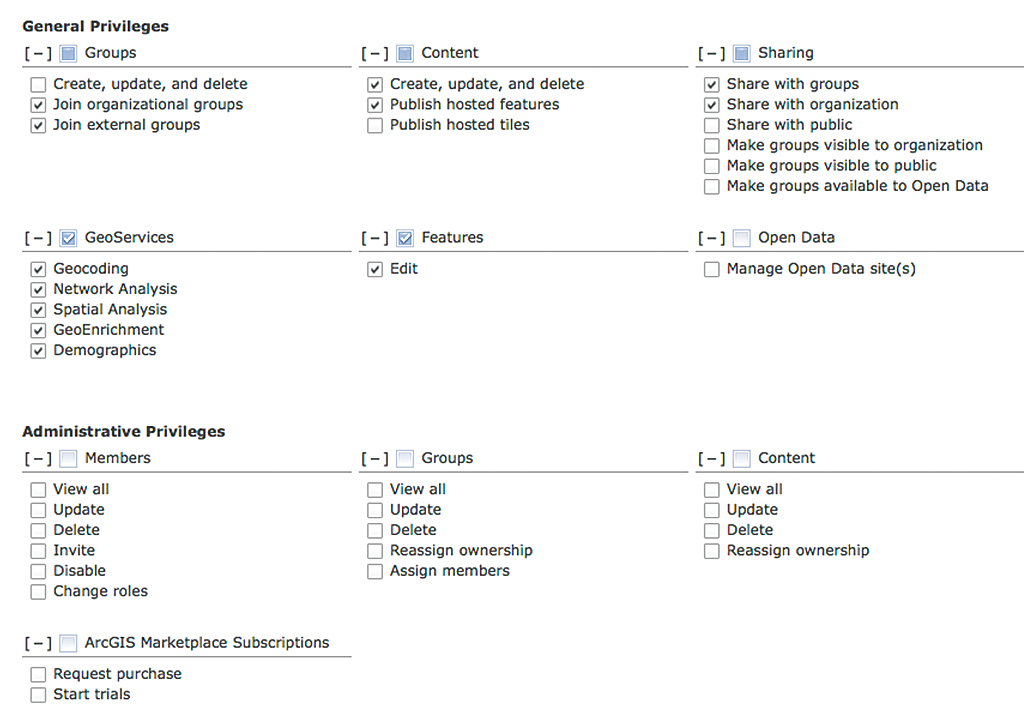Image resolution: width=1024 pixels, height=715 pixels.
Task: Enable Publish hosted tiles
Action: (x=375, y=126)
